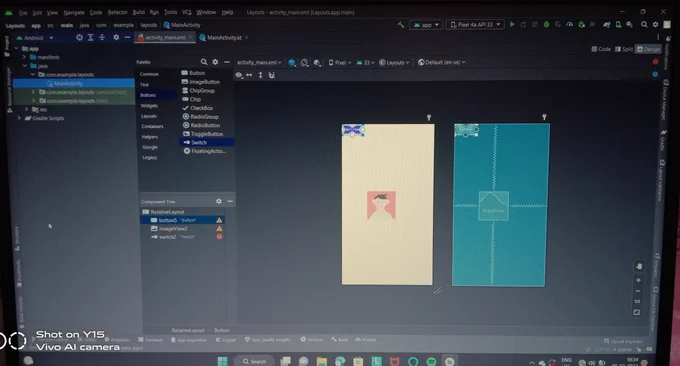680x366 pixels.
Task: Open Component Tree settings gear
Action: [x=219, y=201]
